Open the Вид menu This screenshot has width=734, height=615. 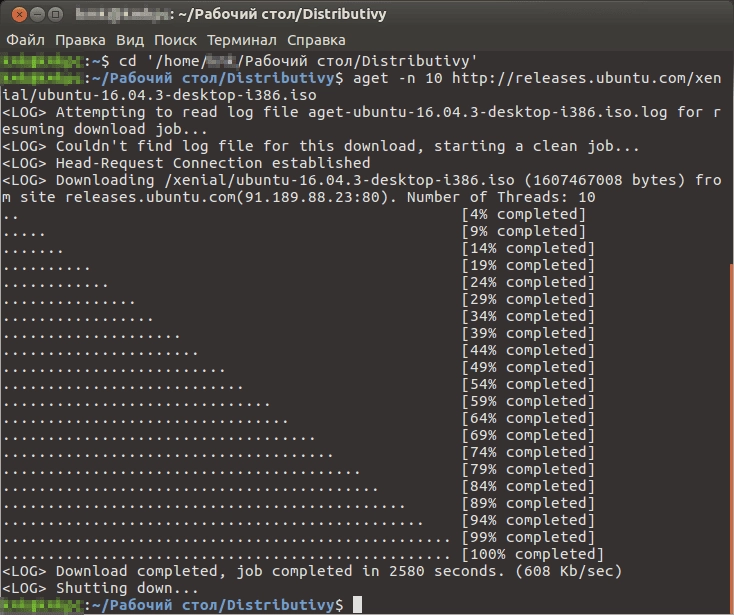coord(130,40)
